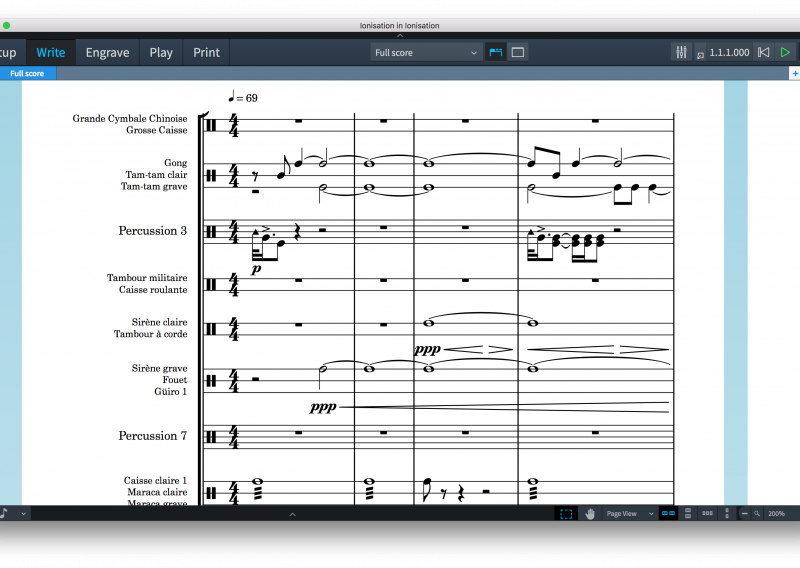Click the Gong instrument label

(176, 163)
